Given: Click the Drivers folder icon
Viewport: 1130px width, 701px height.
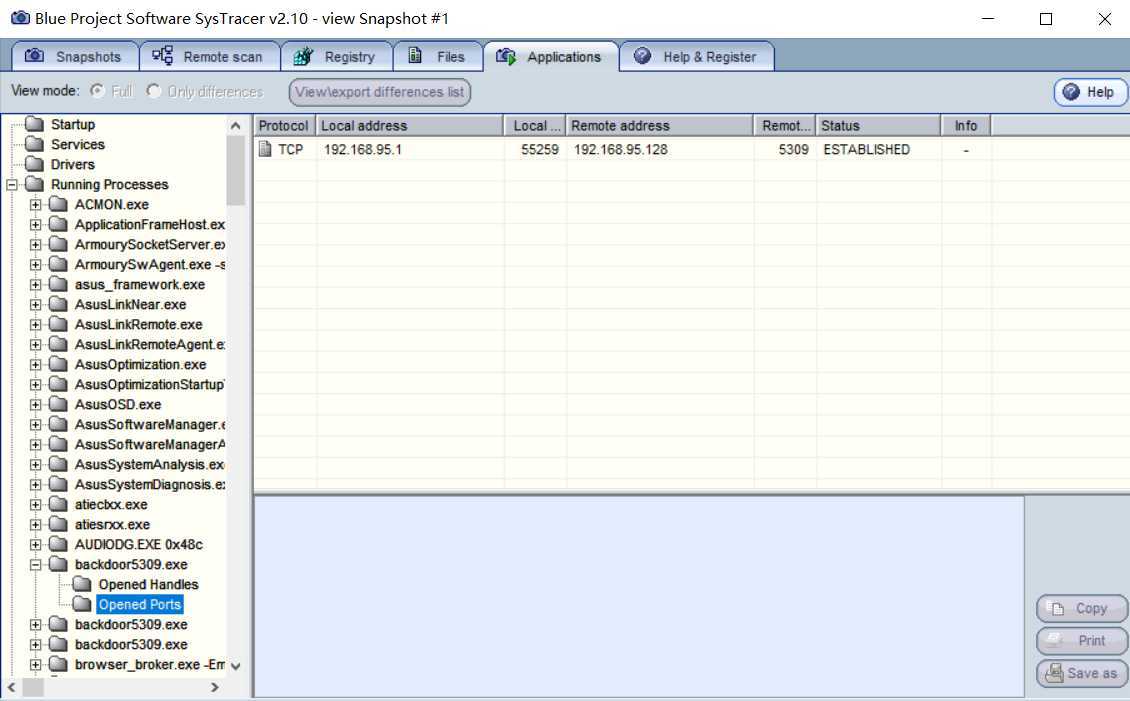Looking at the screenshot, I should 34,164.
